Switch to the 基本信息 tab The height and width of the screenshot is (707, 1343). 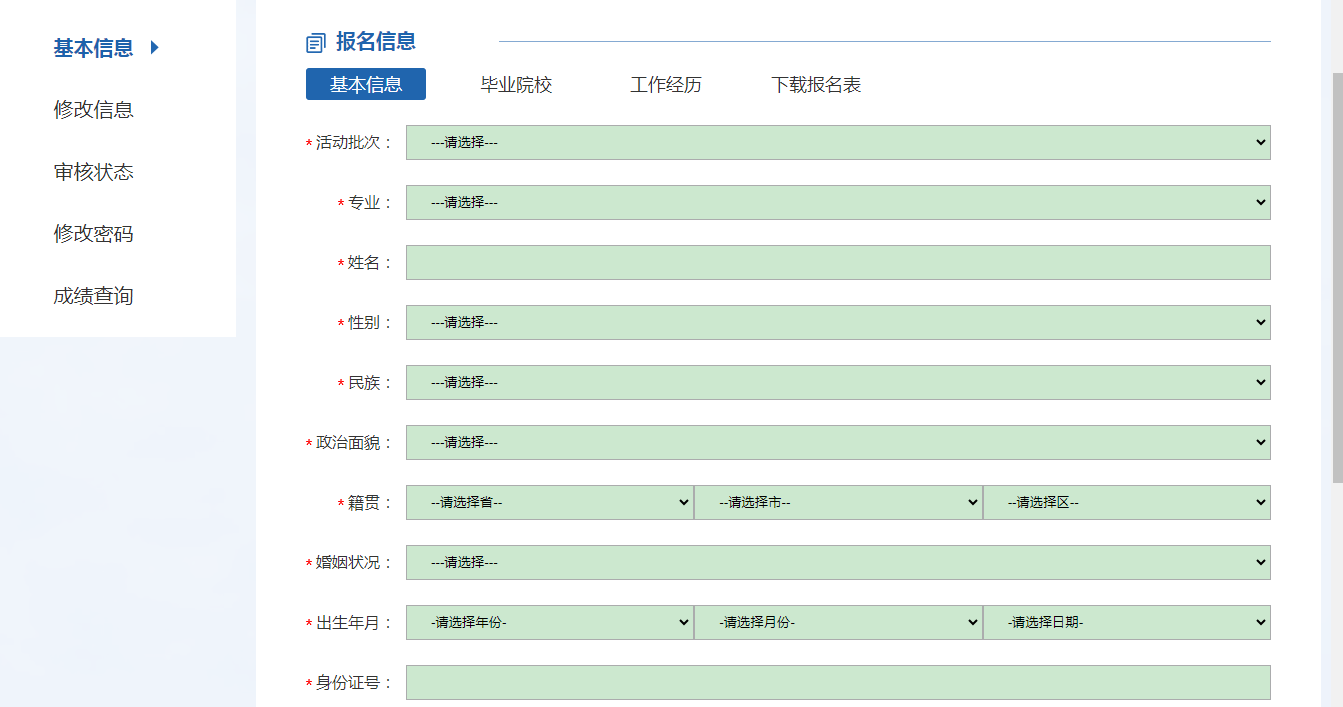[x=366, y=84]
